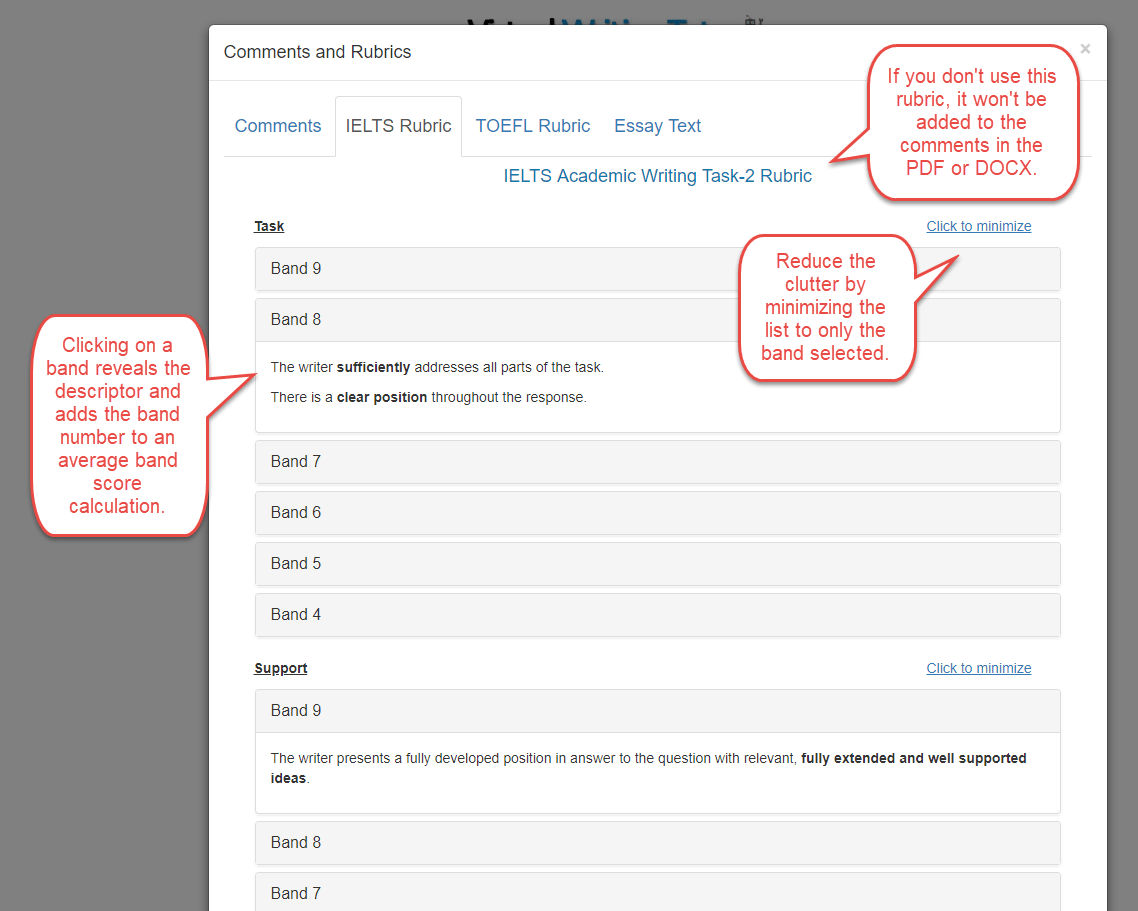Open the TOEFL Rubric tab
Viewport: 1138px width, 911px height.
(x=533, y=125)
